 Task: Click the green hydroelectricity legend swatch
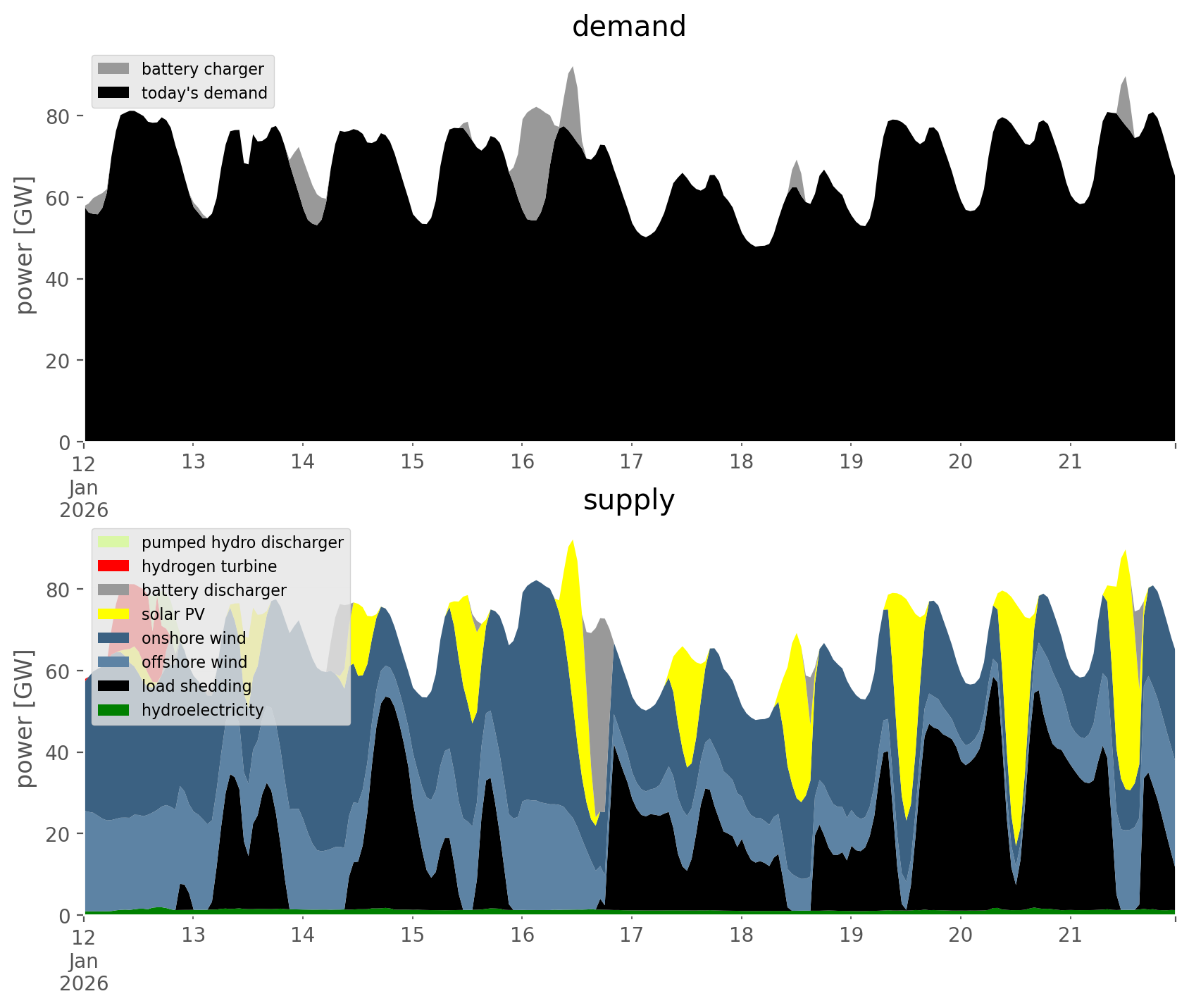pos(113,710)
